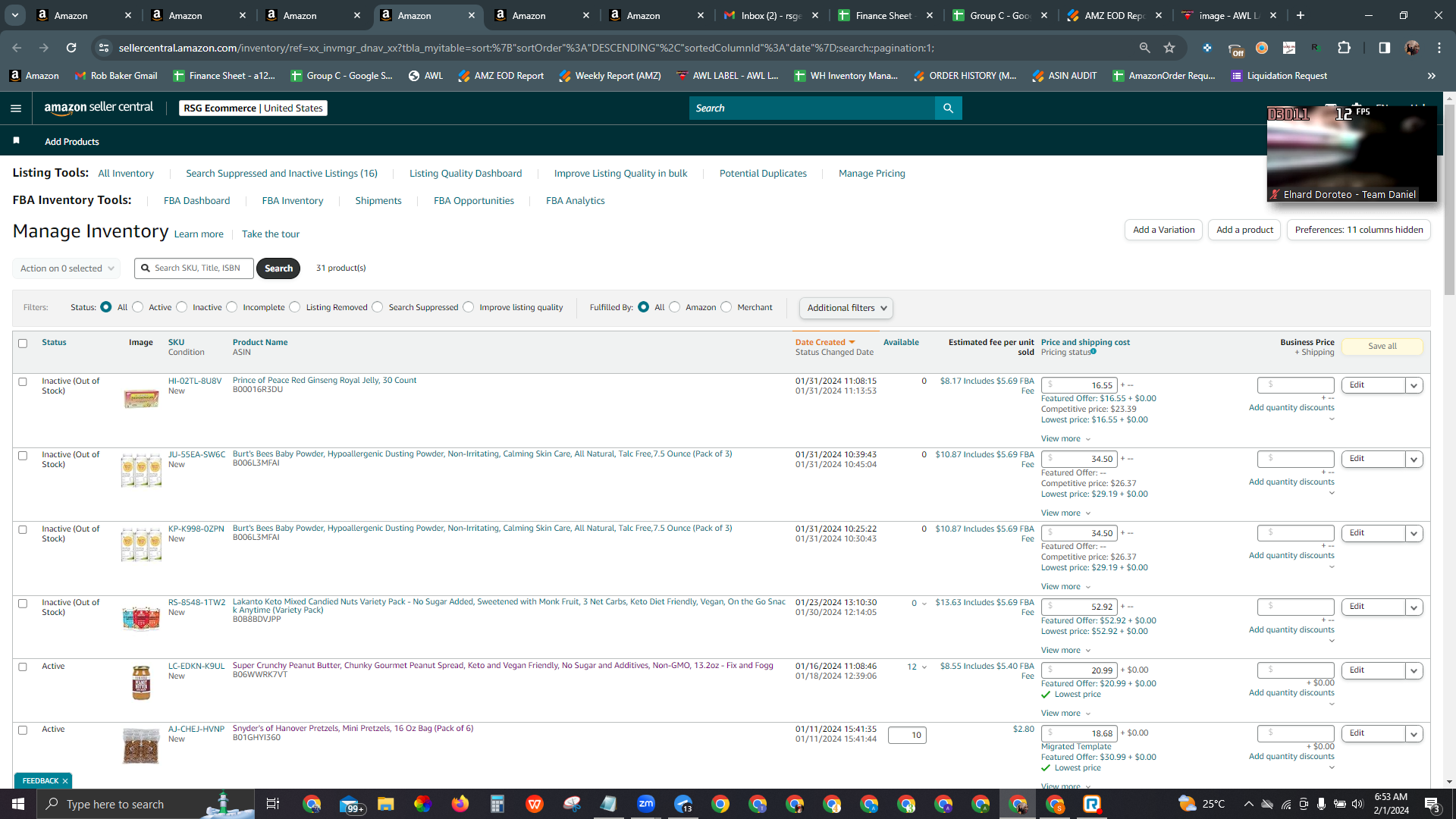The height and width of the screenshot is (819, 1456).
Task: Click the page vertical scrollbar thumb
Action: point(1449,200)
